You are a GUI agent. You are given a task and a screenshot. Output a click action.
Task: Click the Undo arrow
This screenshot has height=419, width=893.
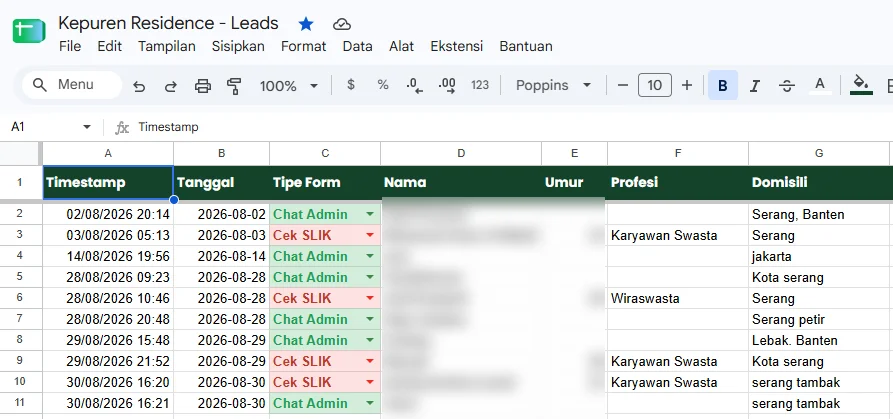click(139, 86)
